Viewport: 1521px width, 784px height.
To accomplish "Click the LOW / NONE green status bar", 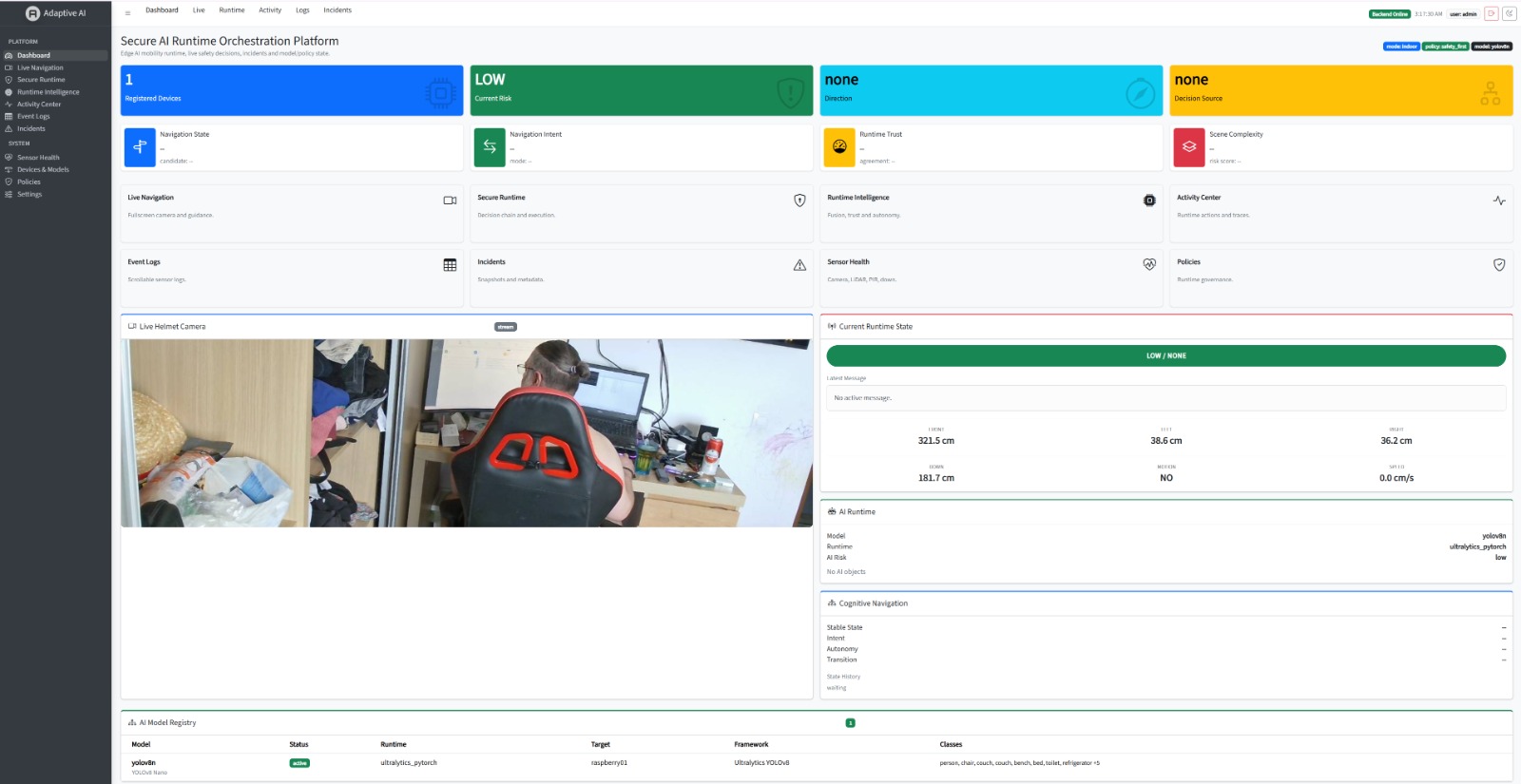I will [1165, 355].
